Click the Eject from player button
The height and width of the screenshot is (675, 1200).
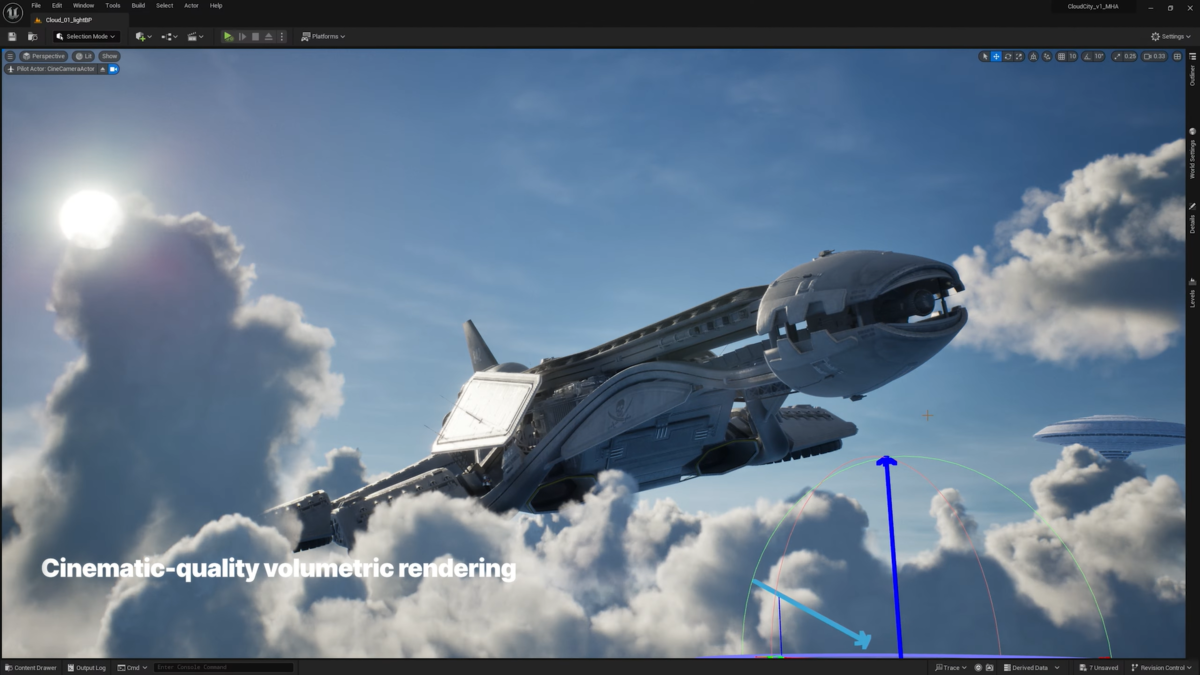268,36
